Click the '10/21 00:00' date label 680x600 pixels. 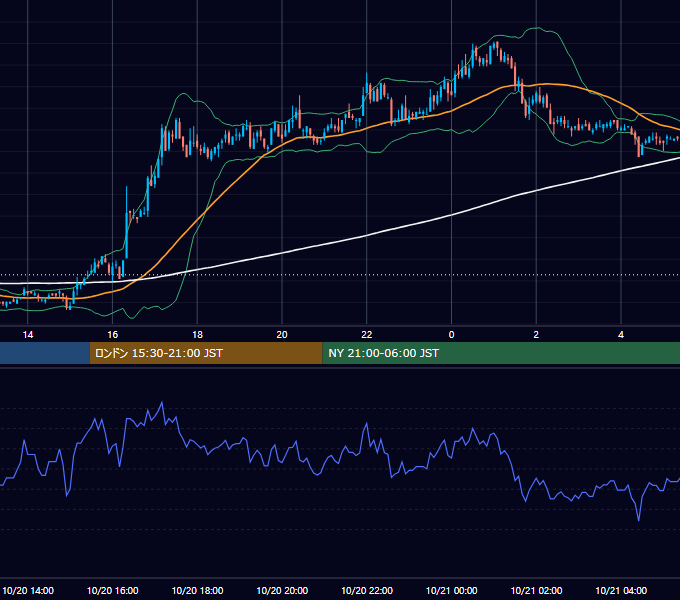(x=451, y=590)
